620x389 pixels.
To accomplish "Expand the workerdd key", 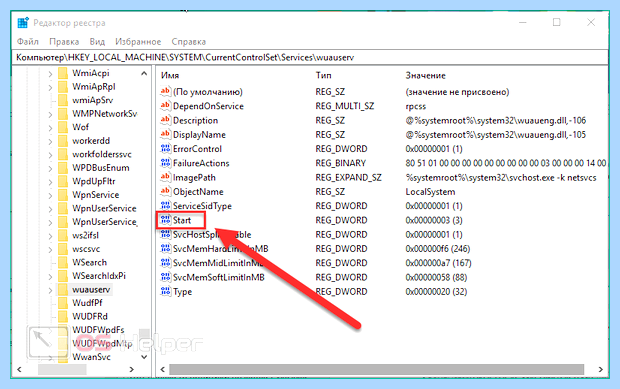I will (x=50, y=141).
